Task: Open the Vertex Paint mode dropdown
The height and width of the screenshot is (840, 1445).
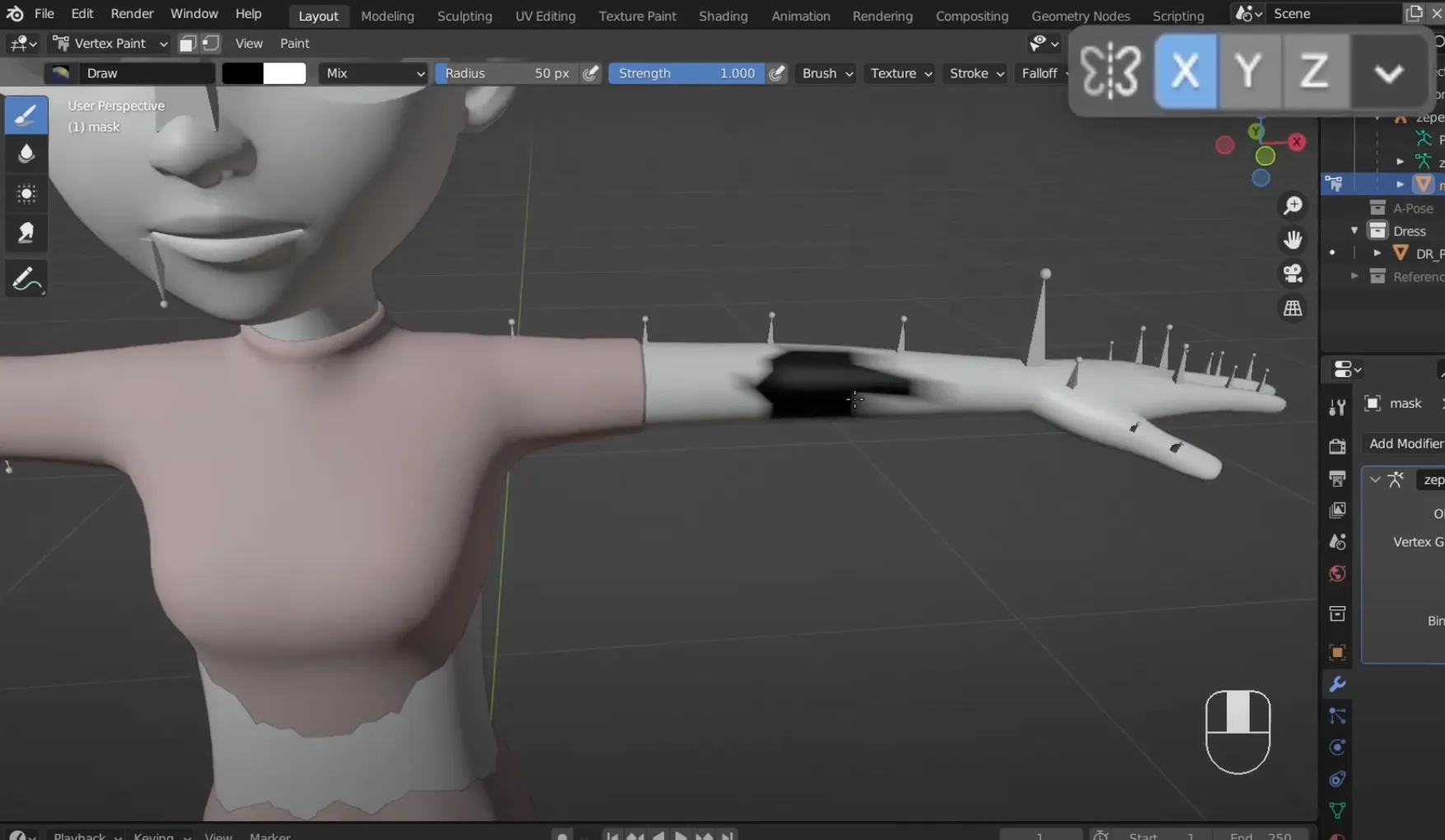Action: point(109,44)
